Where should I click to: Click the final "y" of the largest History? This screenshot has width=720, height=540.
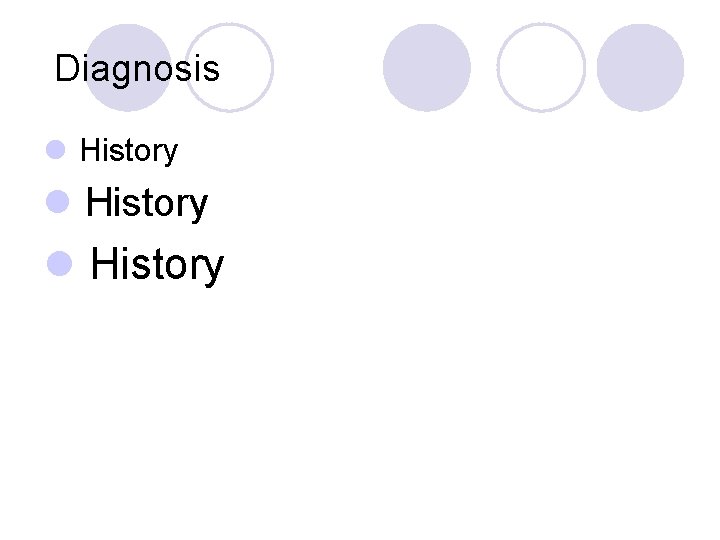click(214, 269)
